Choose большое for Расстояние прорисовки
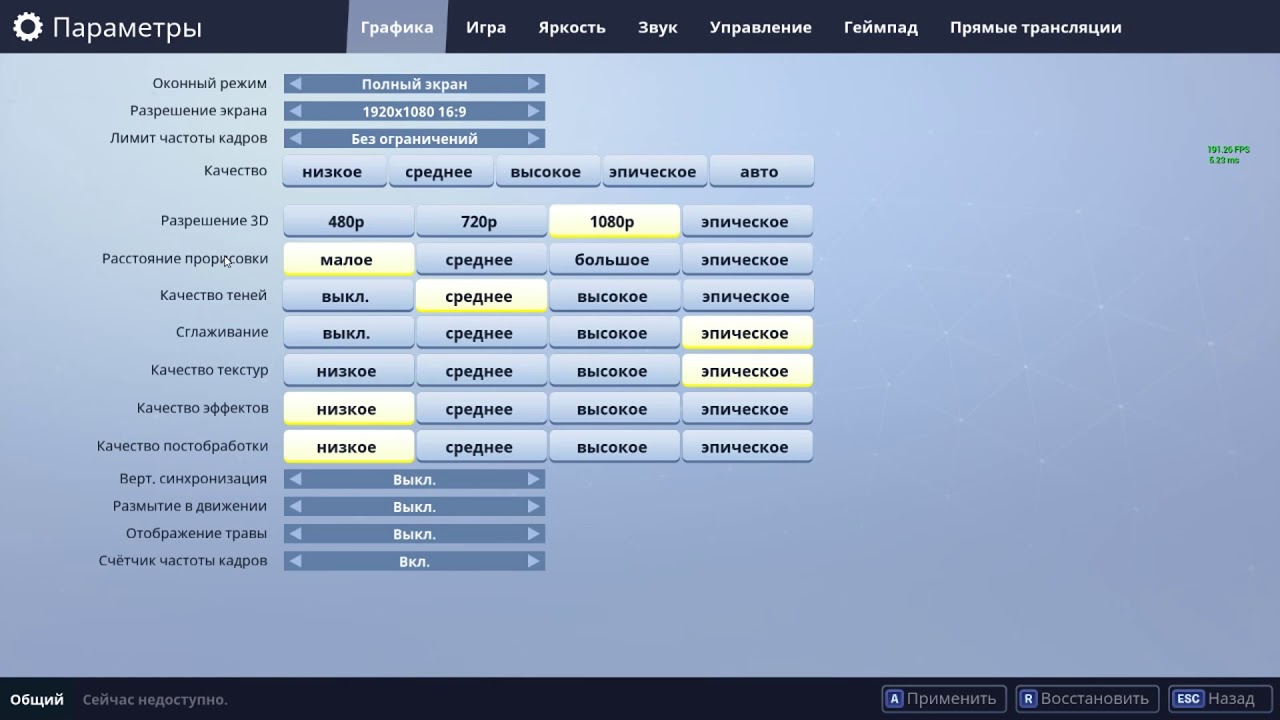The image size is (1280, 720). click(x=613, y=259)
